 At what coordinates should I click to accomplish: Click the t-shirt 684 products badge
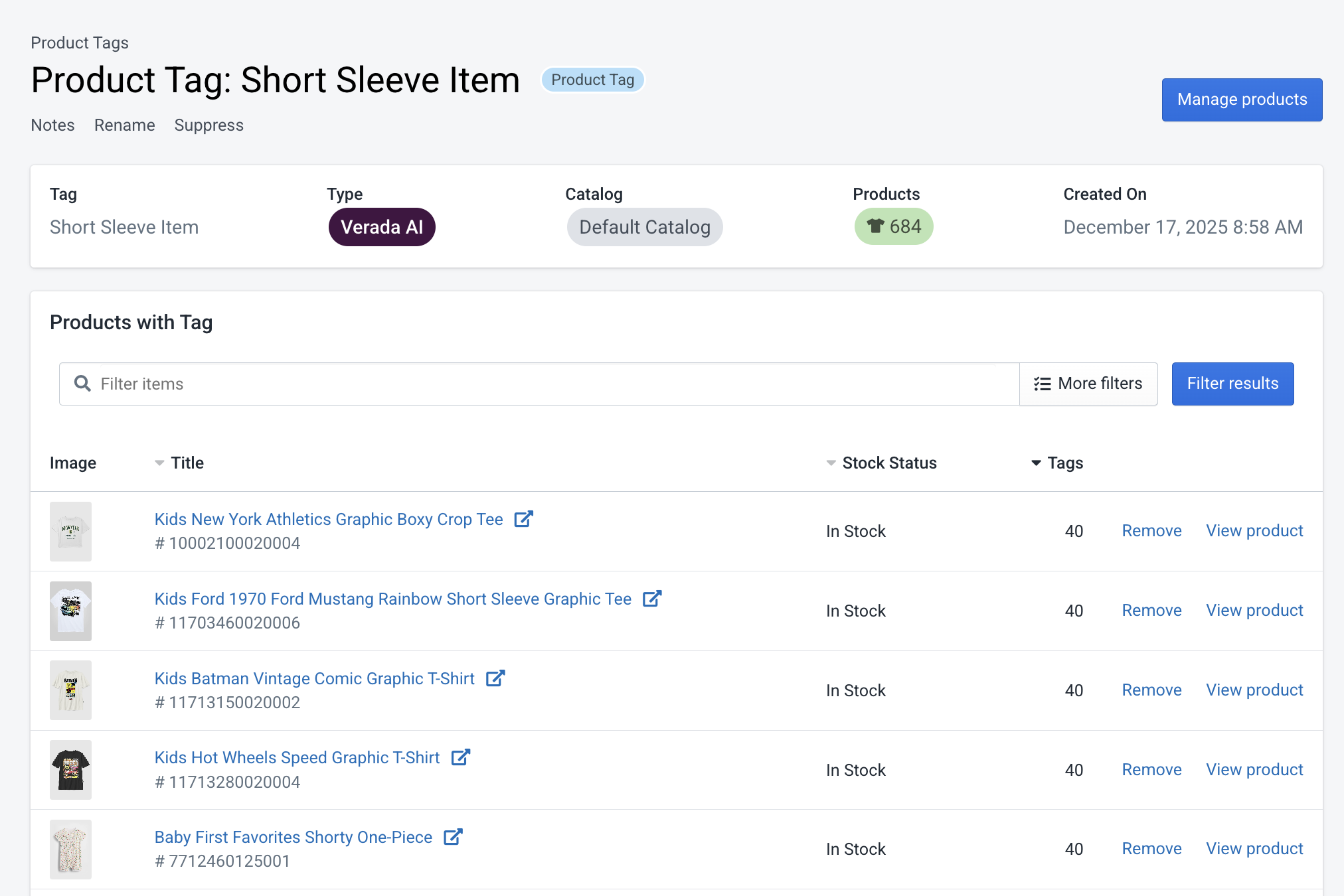click(x=893, y=227)
